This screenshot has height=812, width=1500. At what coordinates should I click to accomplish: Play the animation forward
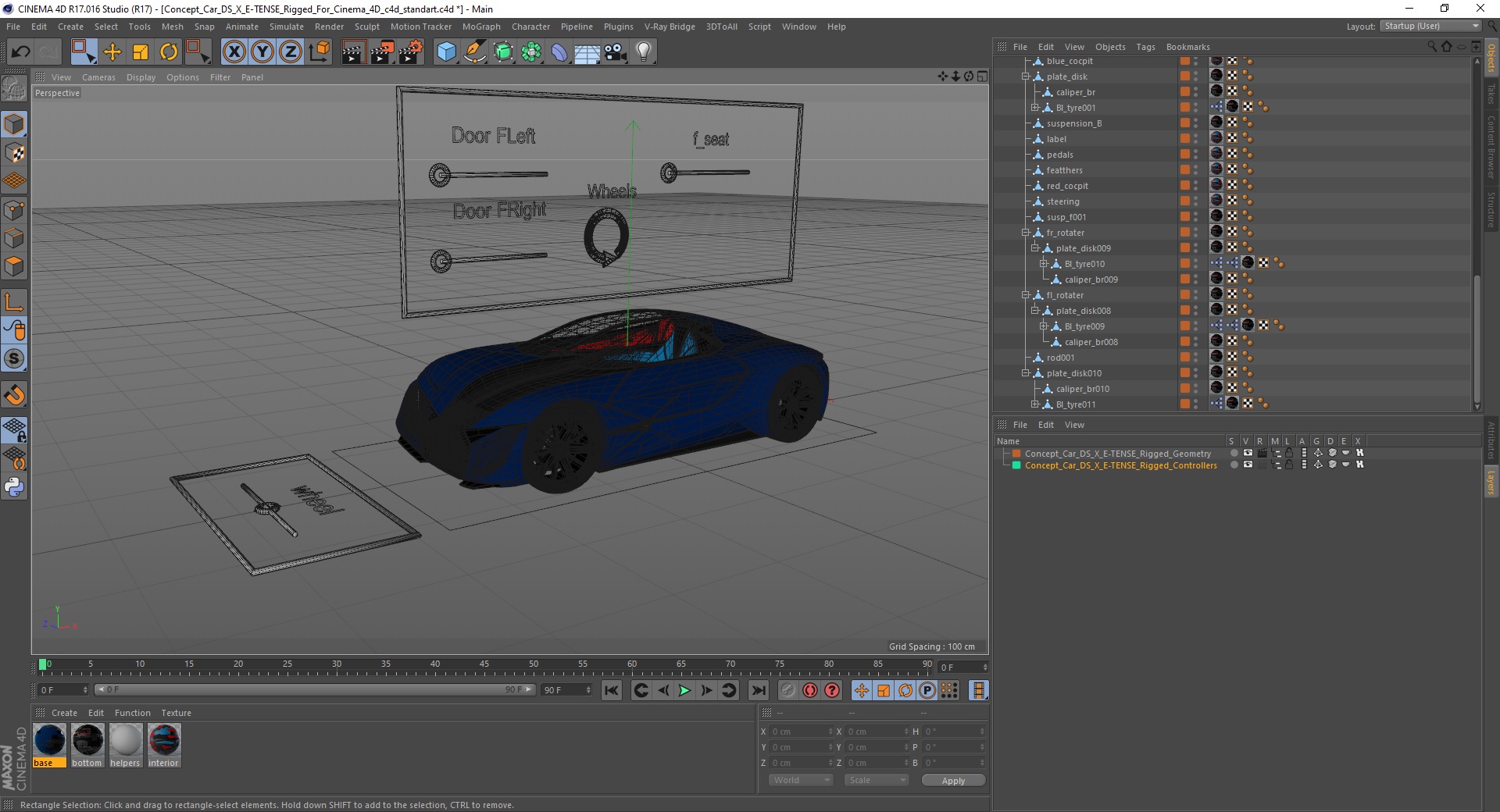pyautogui.click(x=684, y=690)
